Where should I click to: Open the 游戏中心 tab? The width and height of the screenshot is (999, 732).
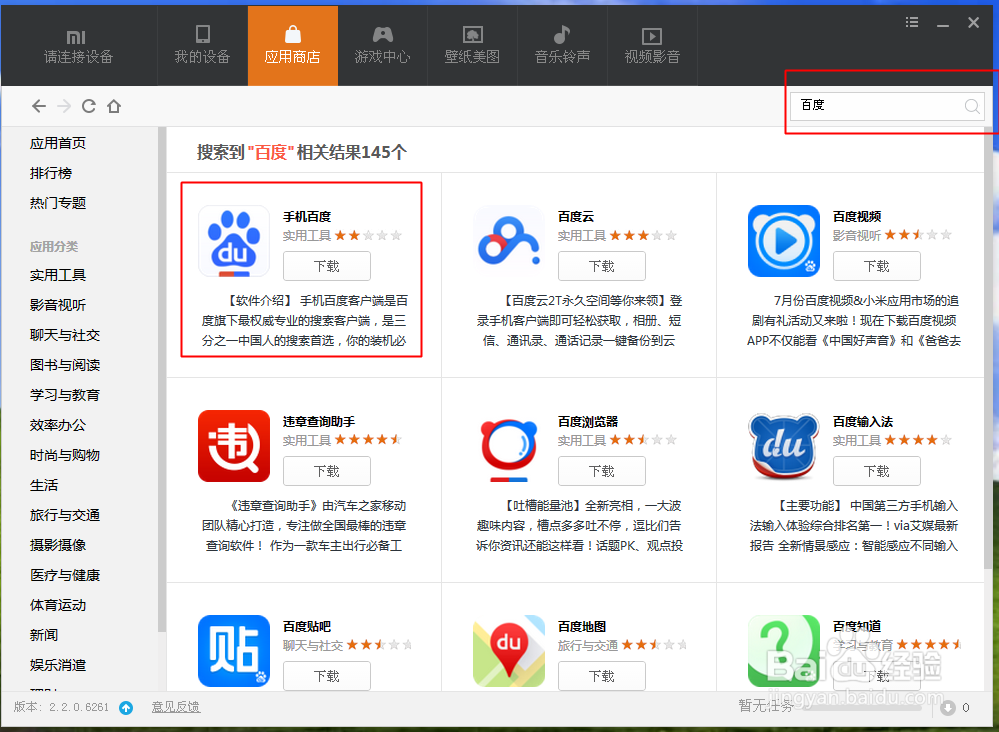tap(382, 46)
